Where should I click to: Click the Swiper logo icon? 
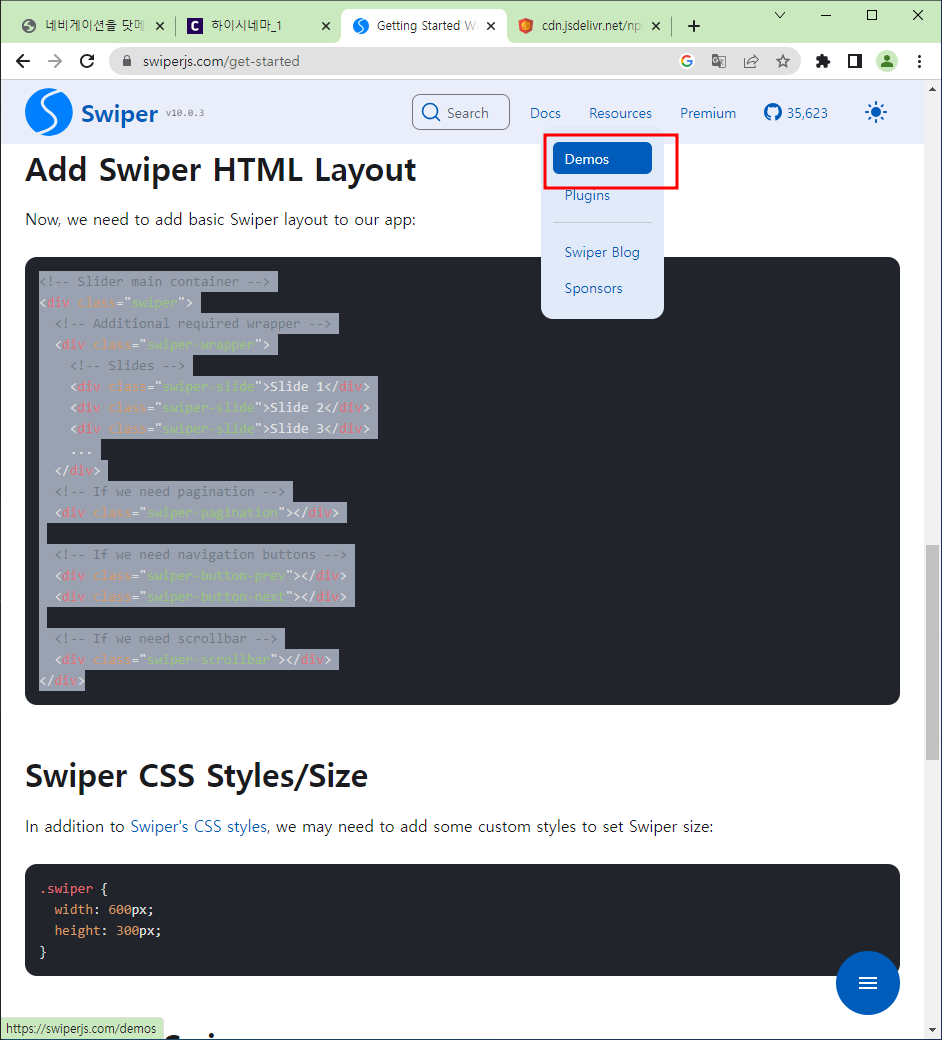tap(48, 112)
